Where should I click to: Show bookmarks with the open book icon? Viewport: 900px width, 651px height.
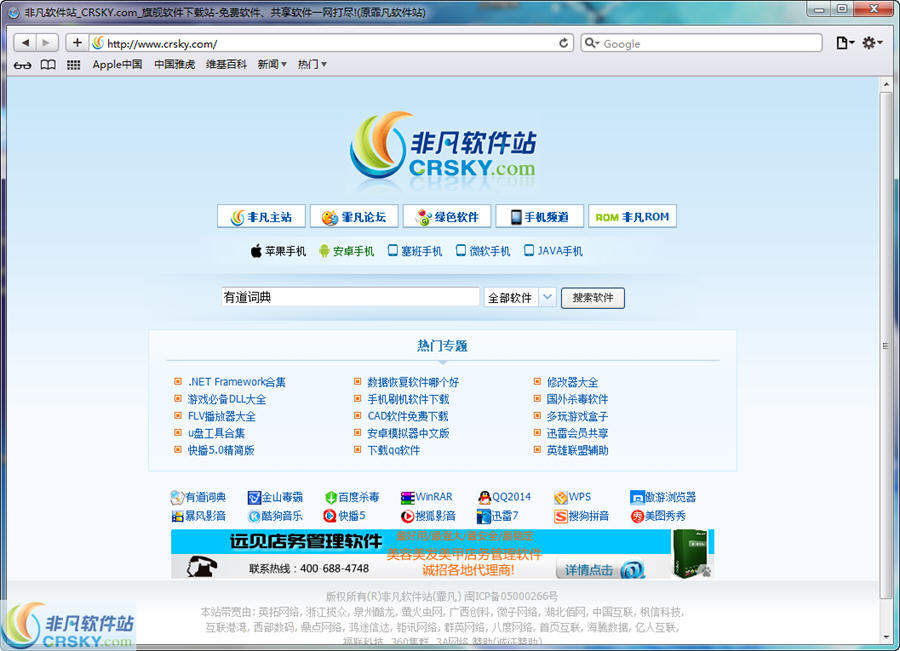(48, 65)
